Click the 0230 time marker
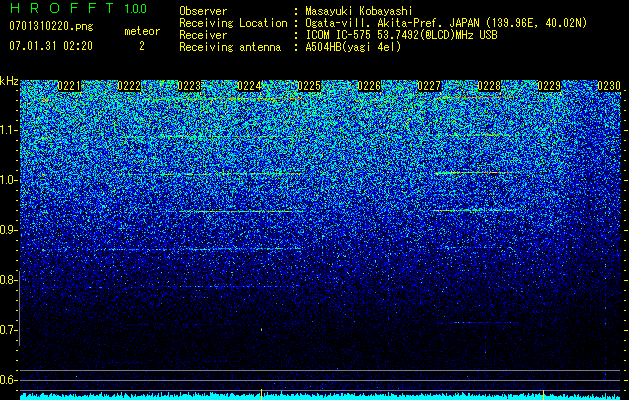 609,86
